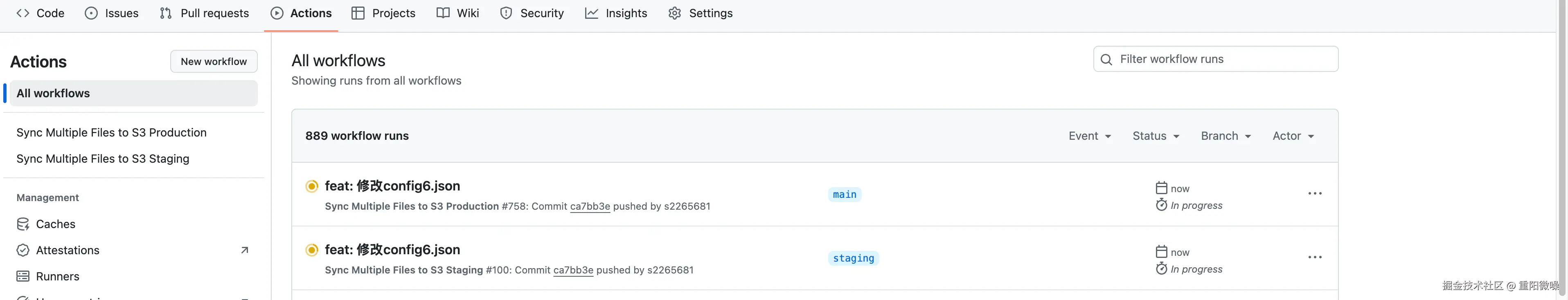Focus the Filter workflow runs search field
The image size is (1568, 300).
(x=1223, y=59)
